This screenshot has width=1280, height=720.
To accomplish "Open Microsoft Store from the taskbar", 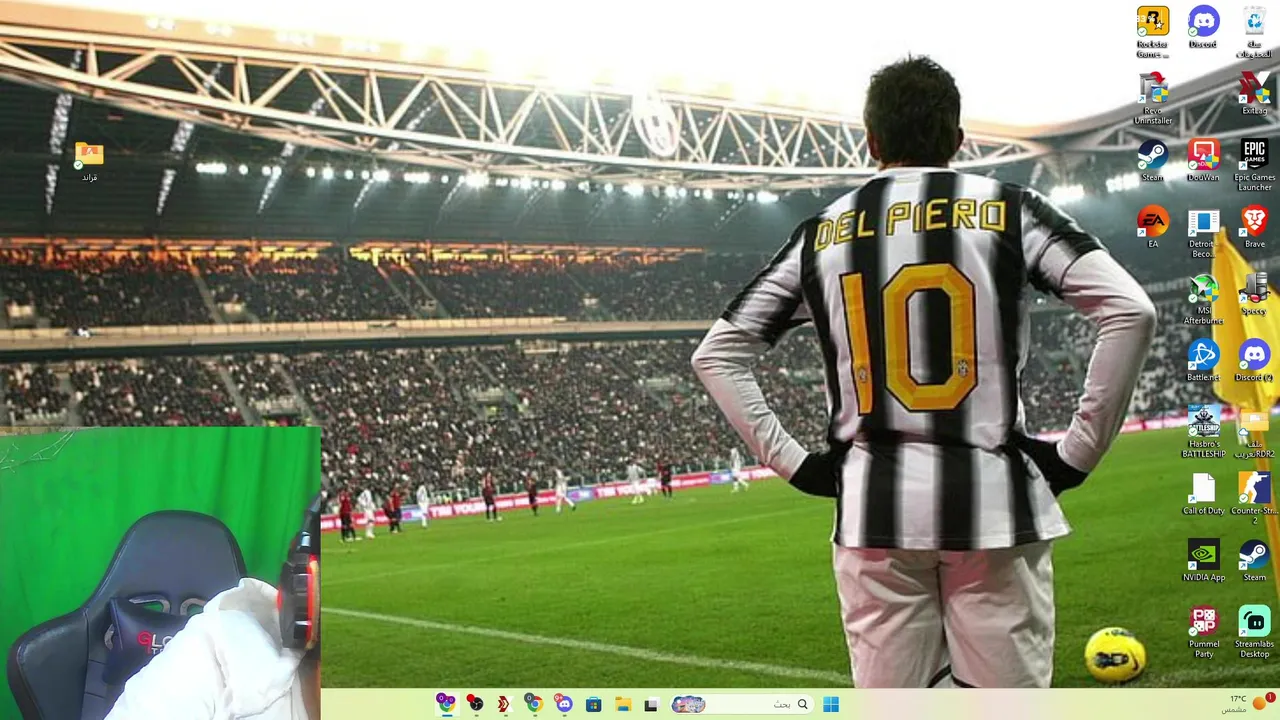I will click(x=593, y=704).
